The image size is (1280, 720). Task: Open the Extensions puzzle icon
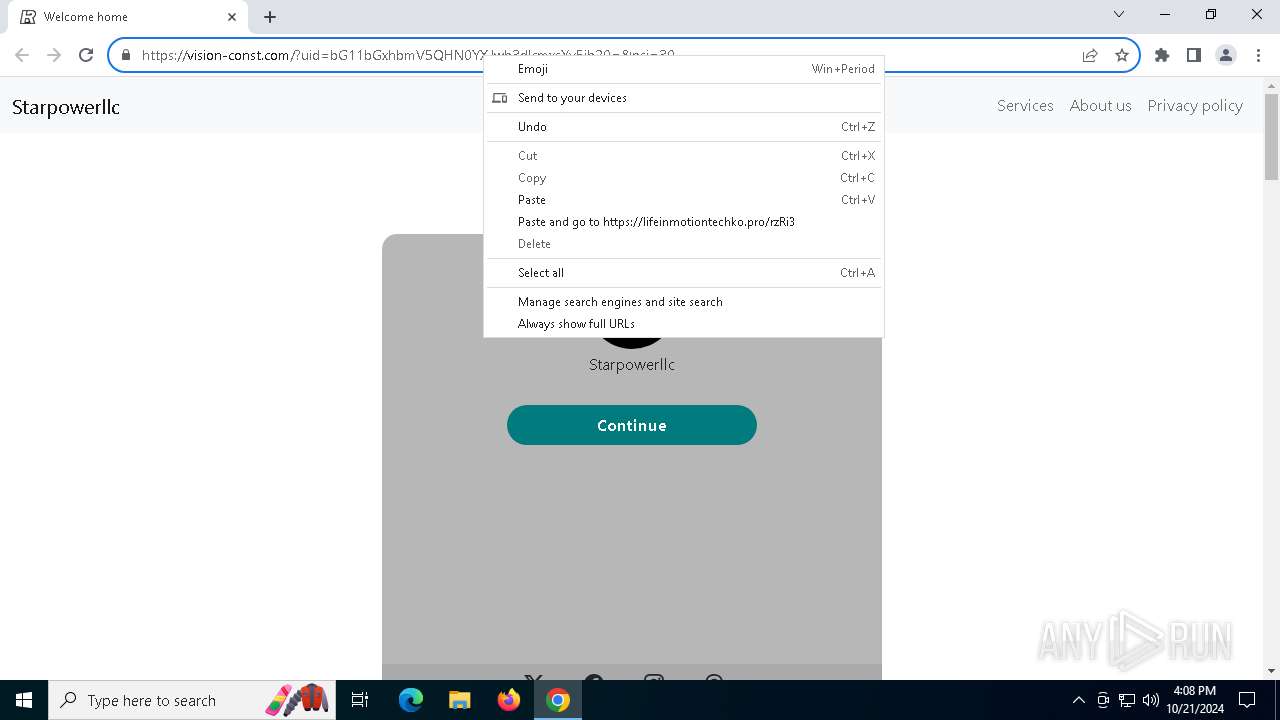1162,55
